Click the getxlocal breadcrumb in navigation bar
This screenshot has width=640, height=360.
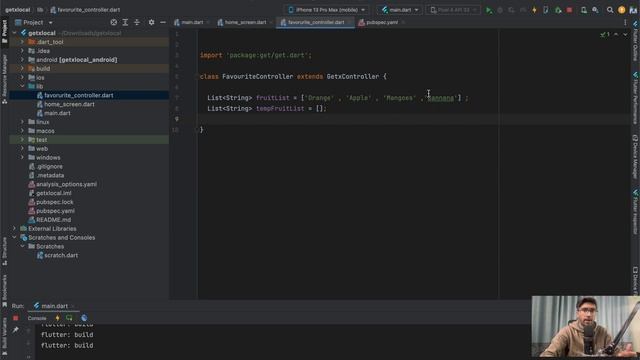point(18,10)
